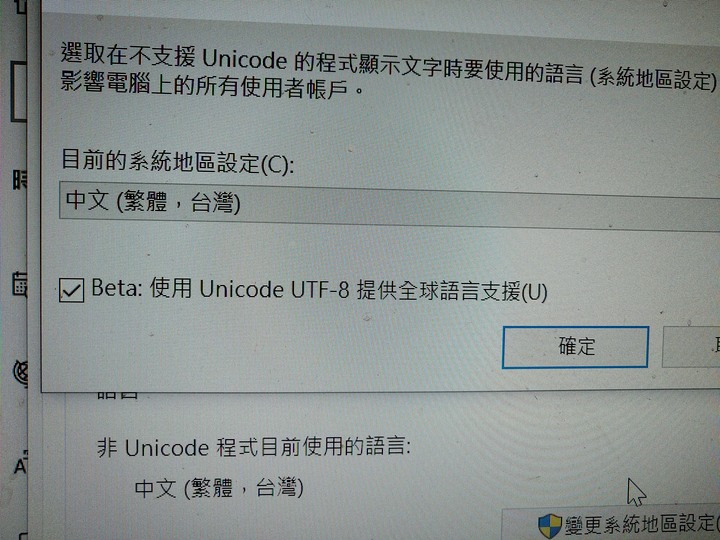Open Date & time via the calendar sidebar icon
Image resolution: width=720 pixels, height=540 pixels.
coord(20,284)
